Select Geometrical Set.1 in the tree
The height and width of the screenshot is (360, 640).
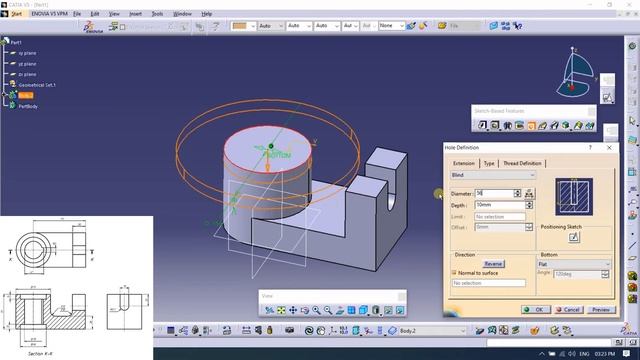click(37, 85)
